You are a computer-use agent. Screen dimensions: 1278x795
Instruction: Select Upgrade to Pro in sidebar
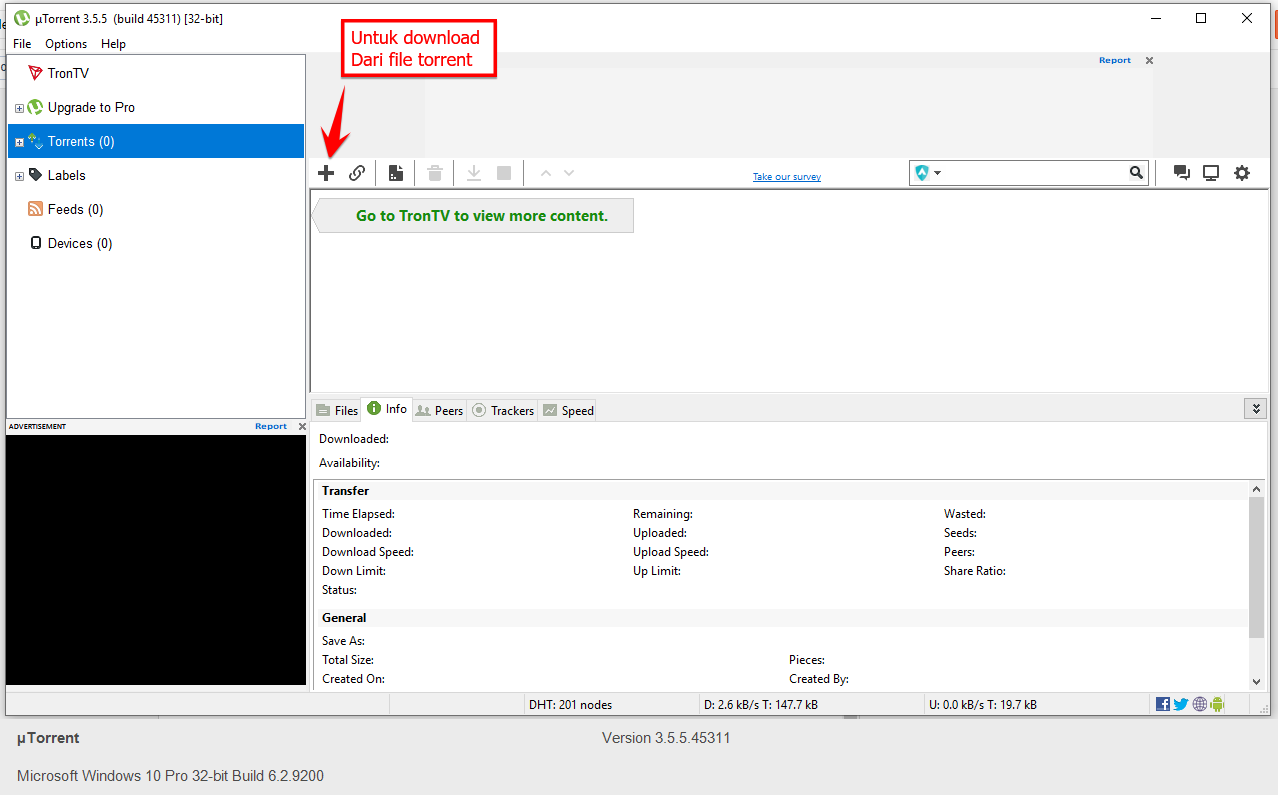[91, 107]
